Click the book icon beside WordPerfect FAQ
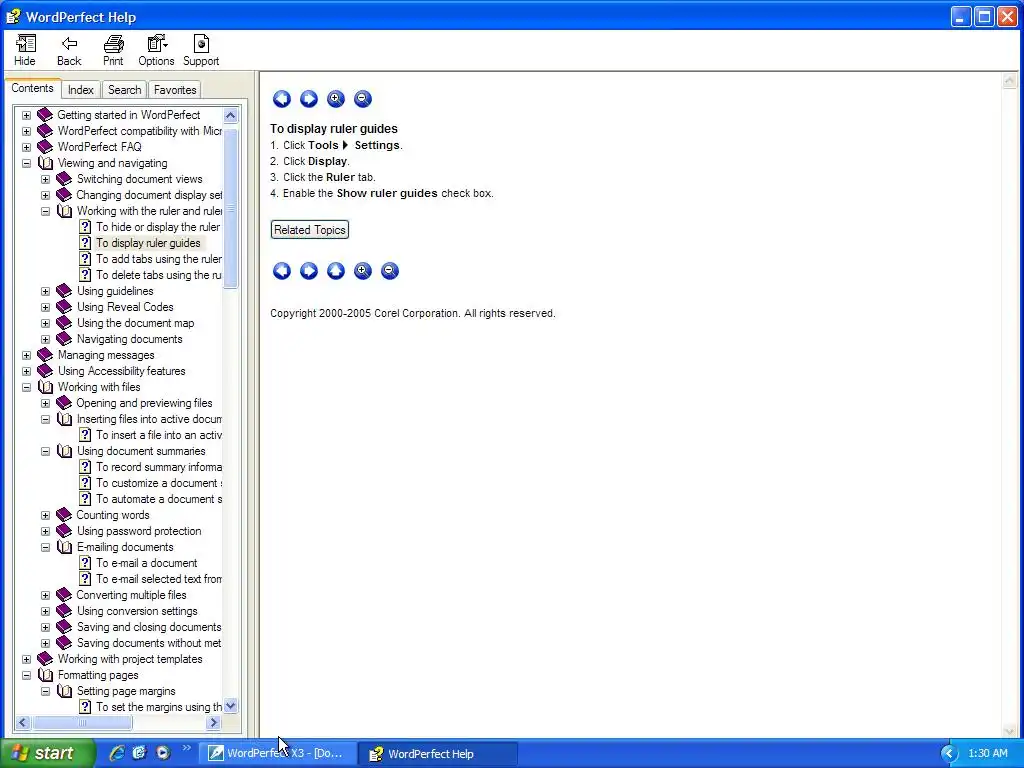Image resolution: width=1024 pixels, height=768 pixels. (45, 147)
